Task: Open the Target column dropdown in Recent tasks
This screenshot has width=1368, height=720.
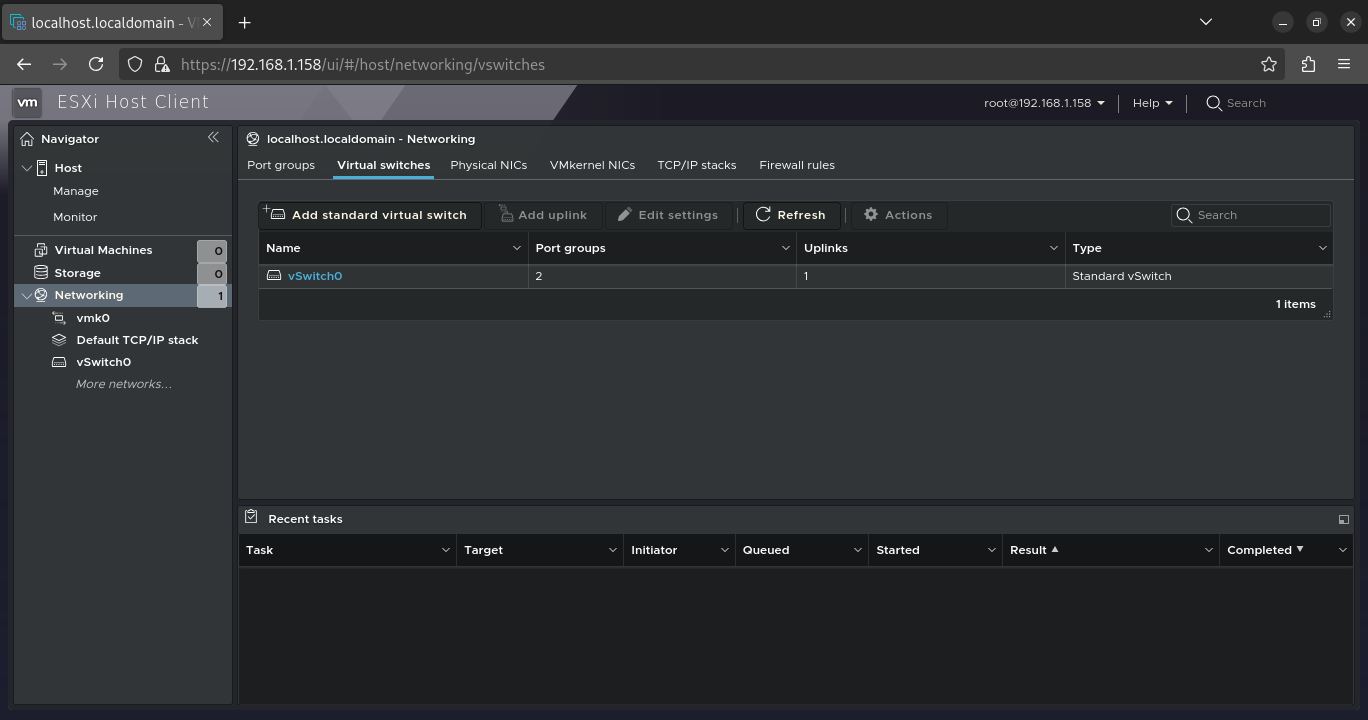Action: (613, 550)
